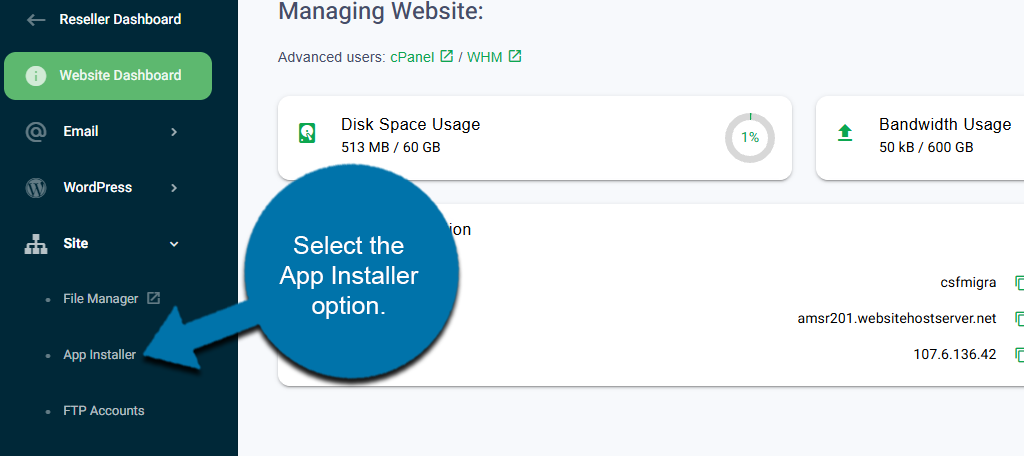Open File Manager in the sidebar
The image size is (1024, 456).
pos(103,298)
